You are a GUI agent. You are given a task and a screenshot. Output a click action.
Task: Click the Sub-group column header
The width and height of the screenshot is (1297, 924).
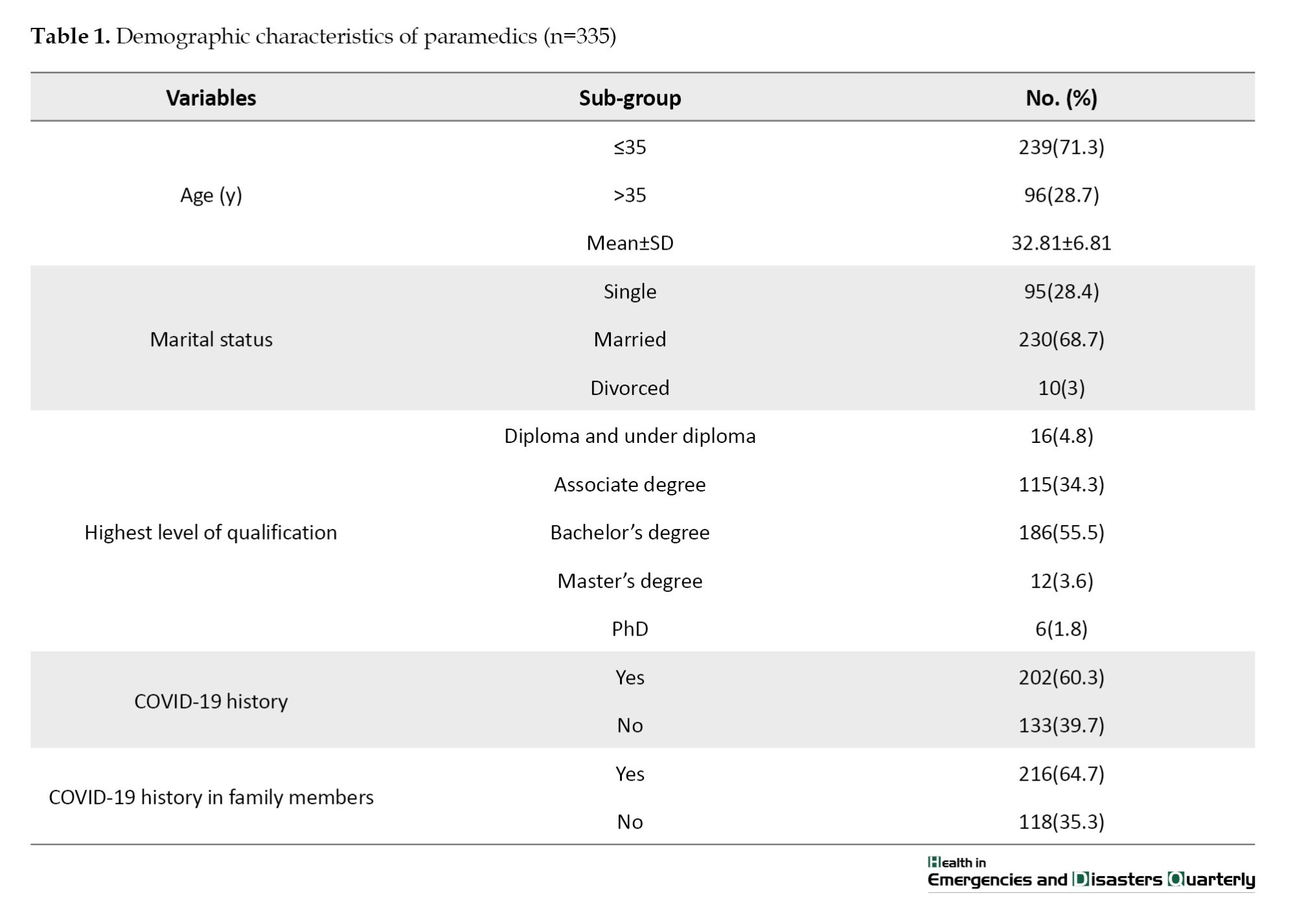point(630,98)
